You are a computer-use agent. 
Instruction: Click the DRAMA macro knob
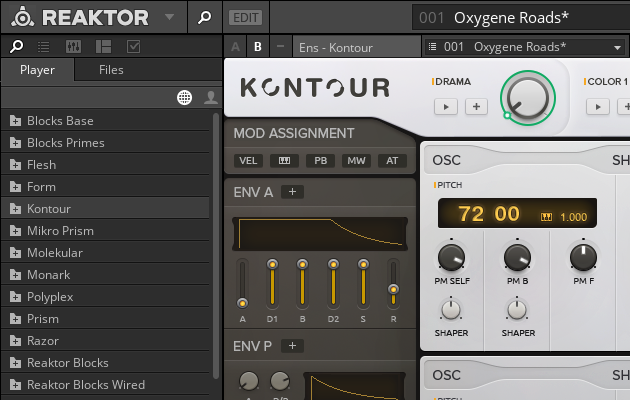pos(528,98)
